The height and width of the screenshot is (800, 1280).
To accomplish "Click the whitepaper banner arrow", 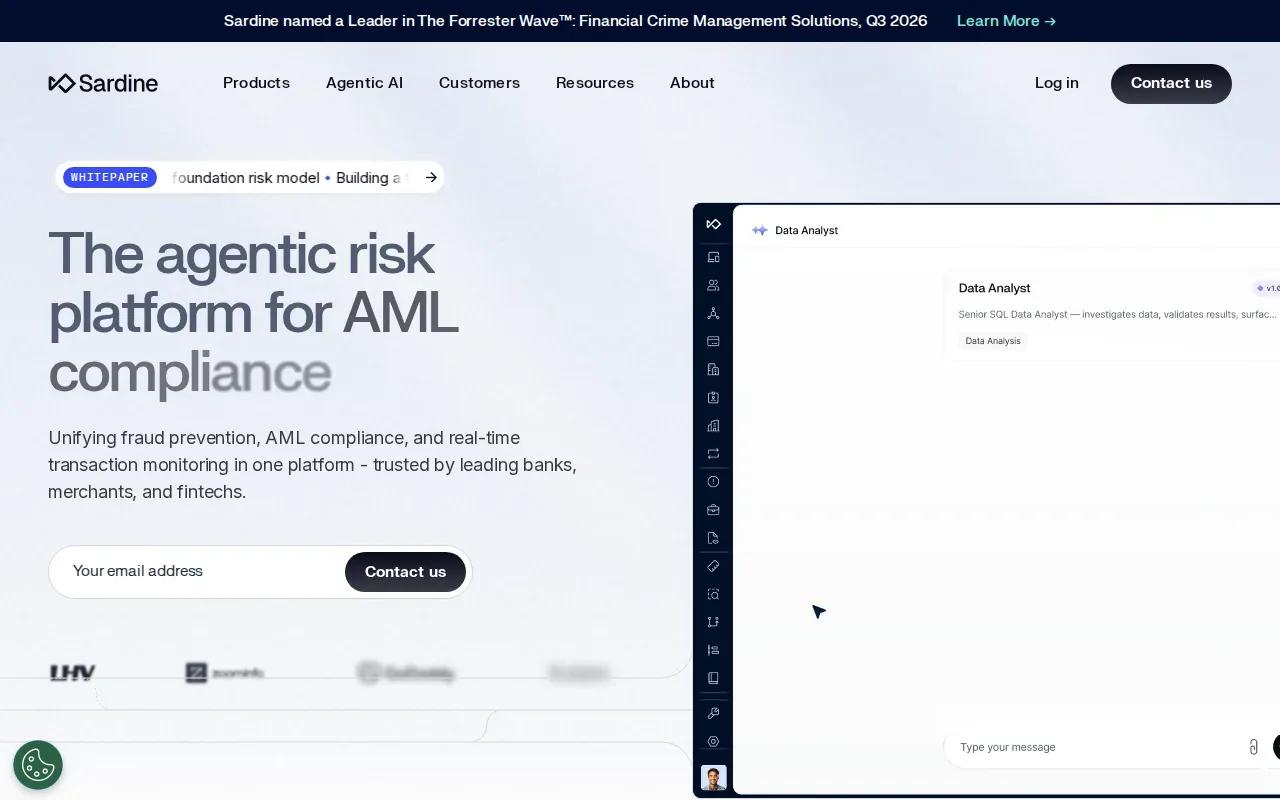I will pyautogui.click(x=431, y=177).
